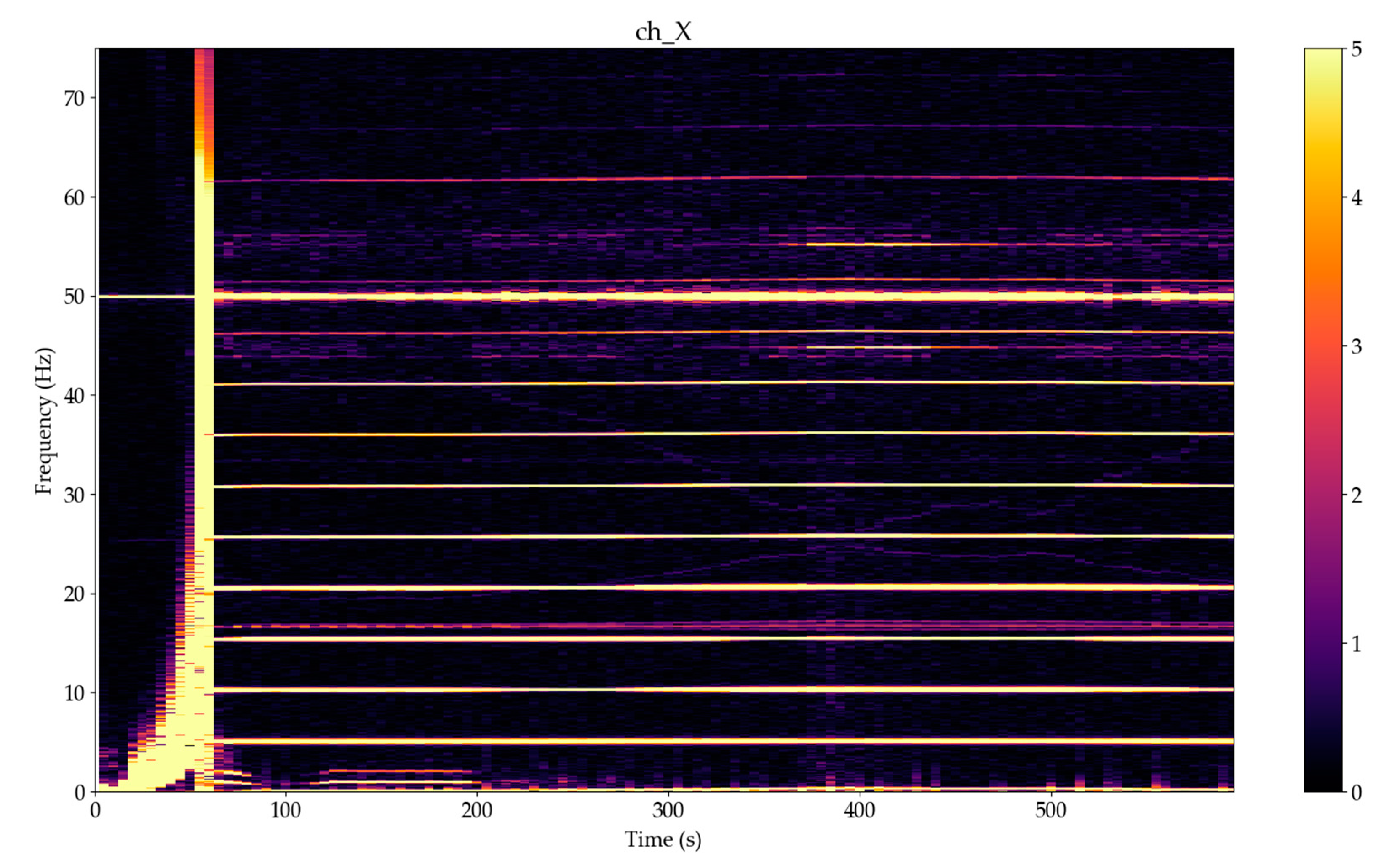Click the colorbar tick label 0
The height and width of the screenshot is (868, 1400).
click(x=1356, y=793)
